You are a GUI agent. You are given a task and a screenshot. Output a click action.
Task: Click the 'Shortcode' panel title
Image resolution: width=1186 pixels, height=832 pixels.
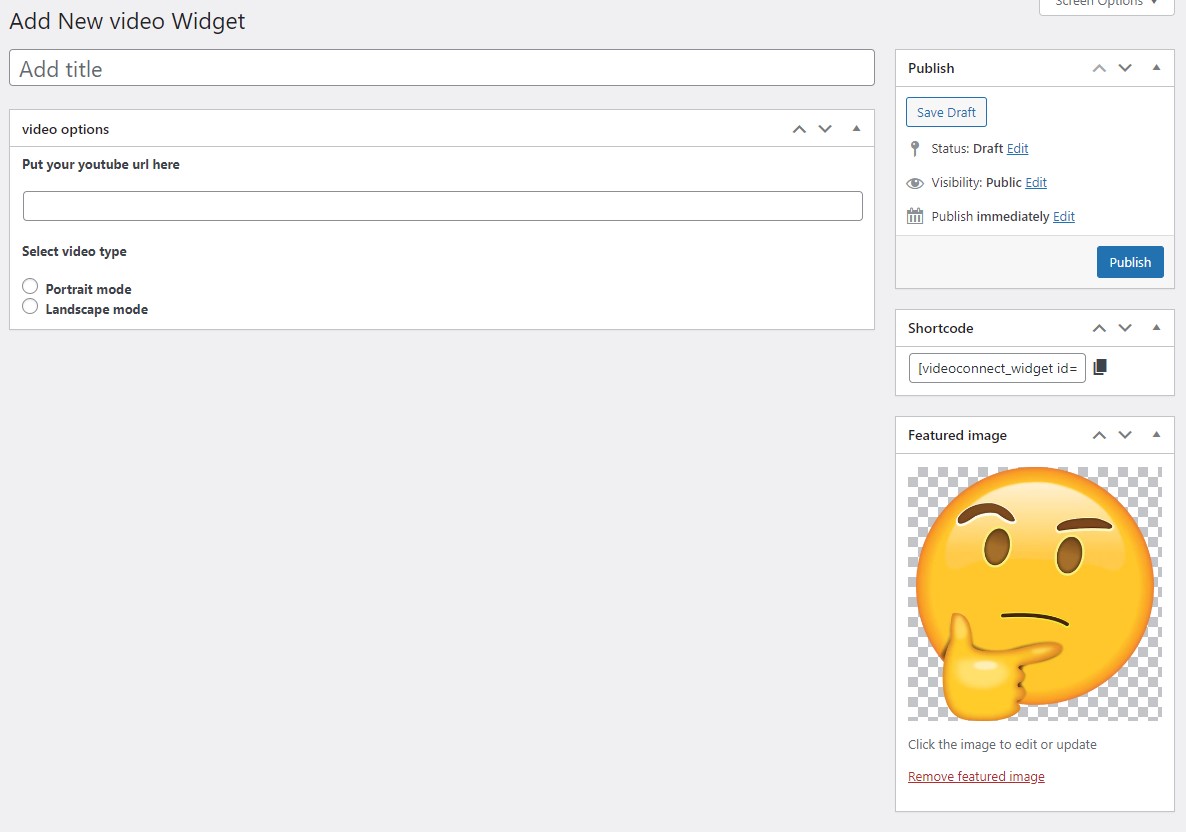coord(940,328)
